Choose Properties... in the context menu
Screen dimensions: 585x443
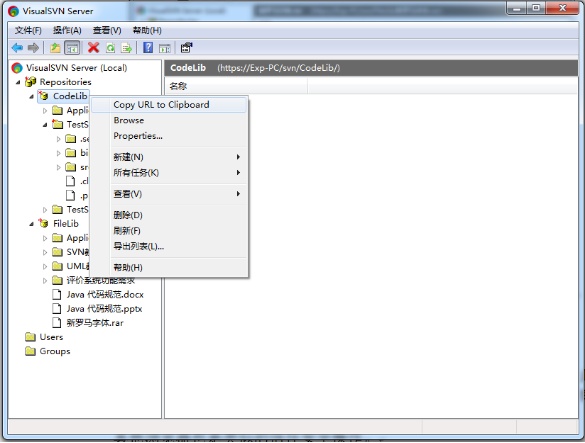[169, 136]
